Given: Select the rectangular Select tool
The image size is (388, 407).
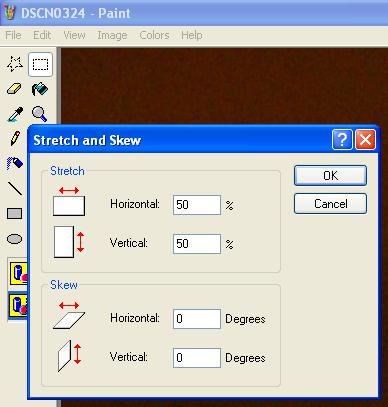Looking at the screenshot, I should click(40, 64).
